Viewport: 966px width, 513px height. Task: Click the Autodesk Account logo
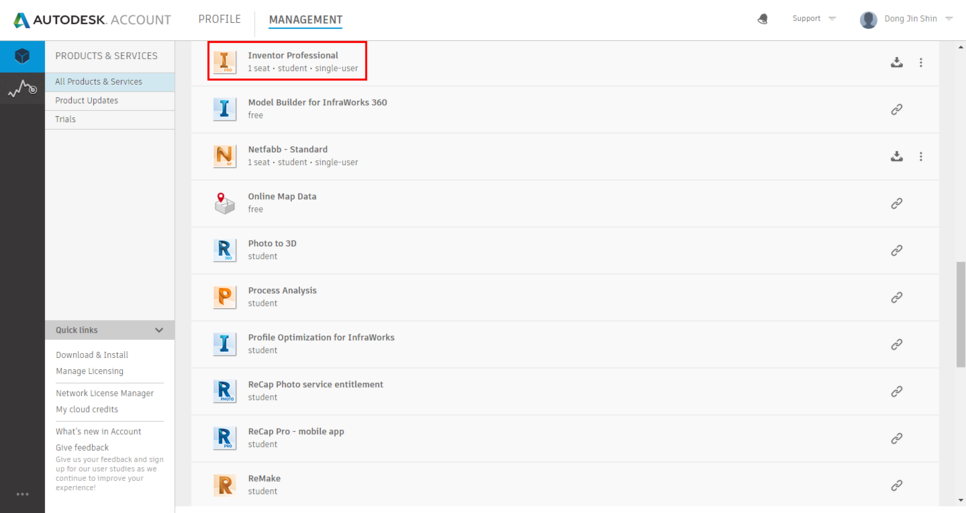tap(92, 20)
